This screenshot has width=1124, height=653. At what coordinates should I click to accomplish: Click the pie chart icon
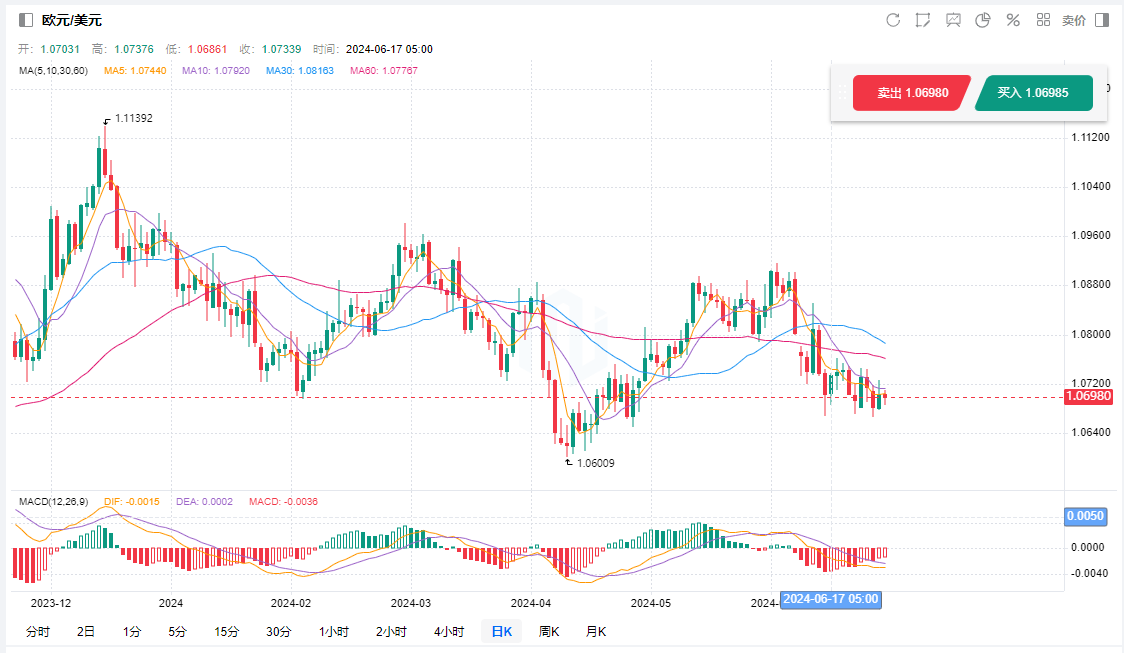(983, 20)
